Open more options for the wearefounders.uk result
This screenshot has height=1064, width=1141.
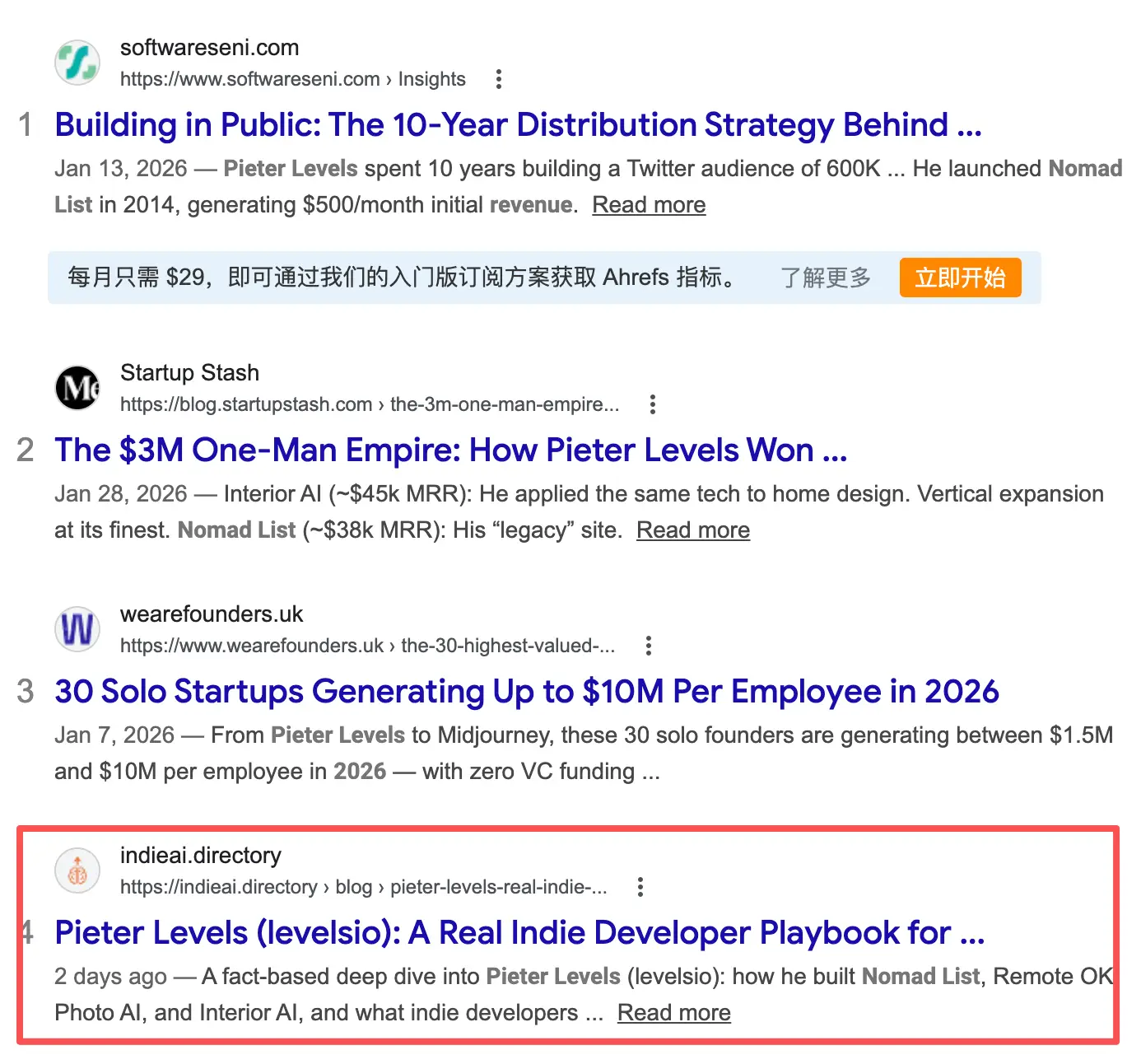tap(649, 646)
